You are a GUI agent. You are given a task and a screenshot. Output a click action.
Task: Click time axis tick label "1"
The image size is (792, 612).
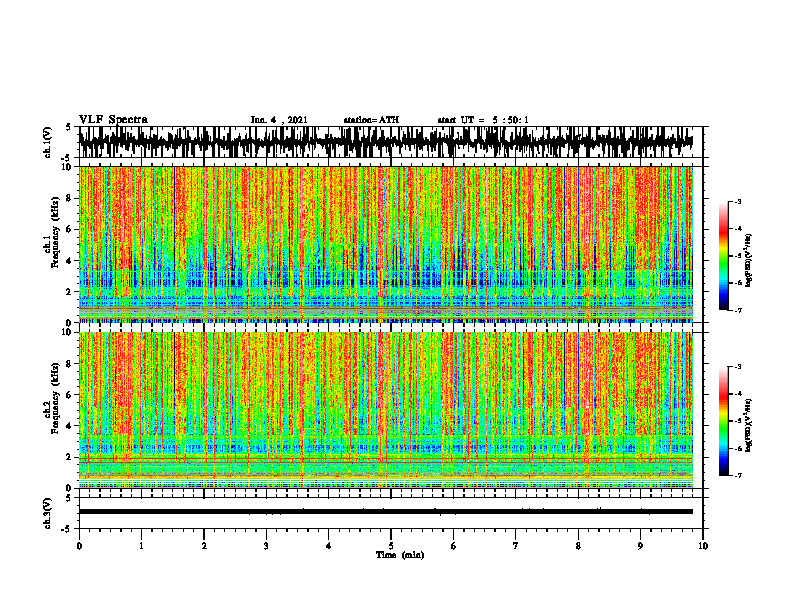pos(141,546)
